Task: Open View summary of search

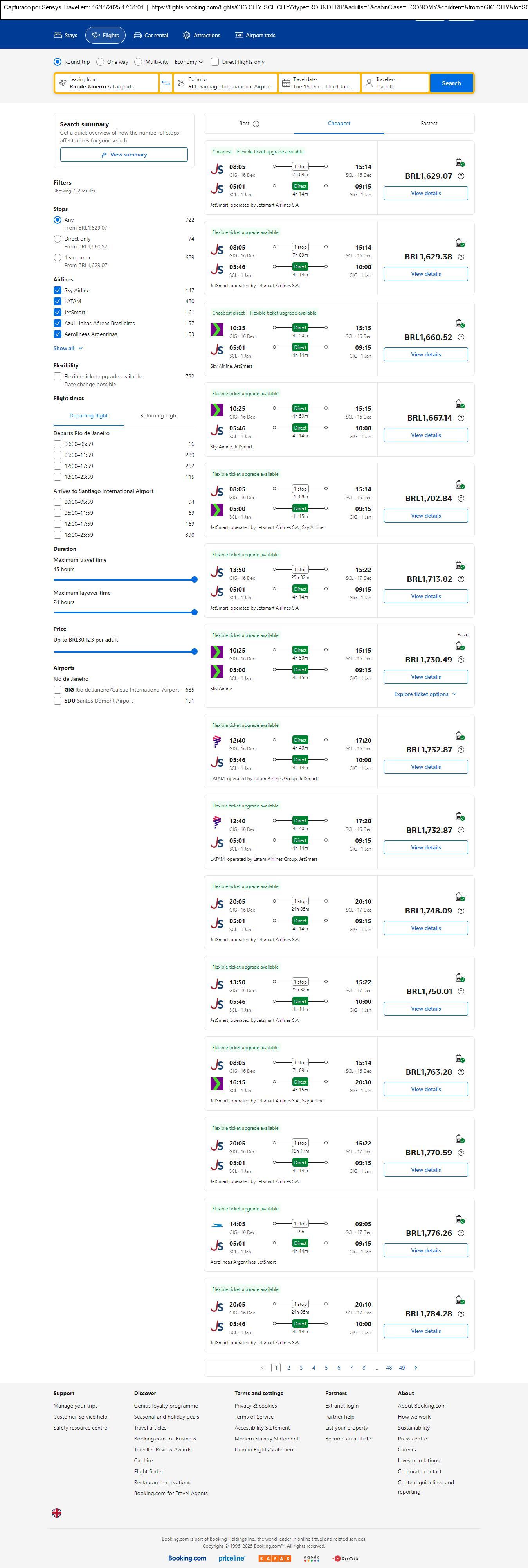Action: tap(124, 155)
